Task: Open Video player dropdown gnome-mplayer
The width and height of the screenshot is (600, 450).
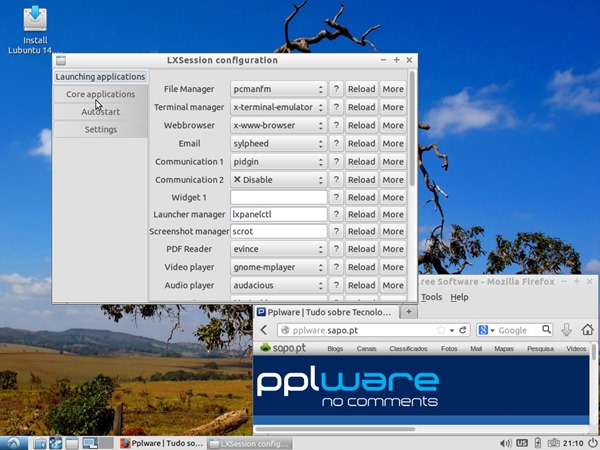Action: point(279,267)
